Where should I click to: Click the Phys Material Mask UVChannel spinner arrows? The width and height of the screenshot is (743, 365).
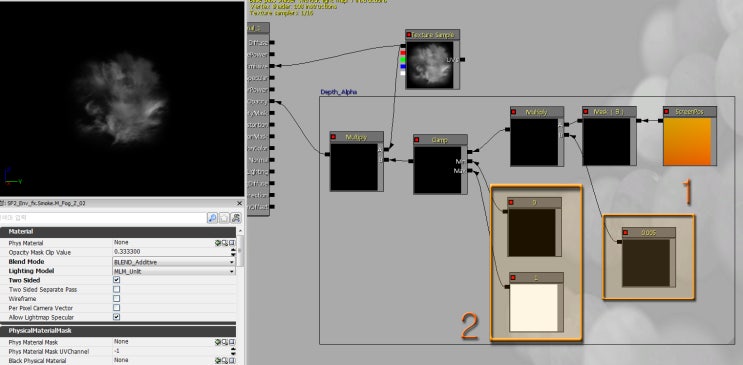[232, 351]
